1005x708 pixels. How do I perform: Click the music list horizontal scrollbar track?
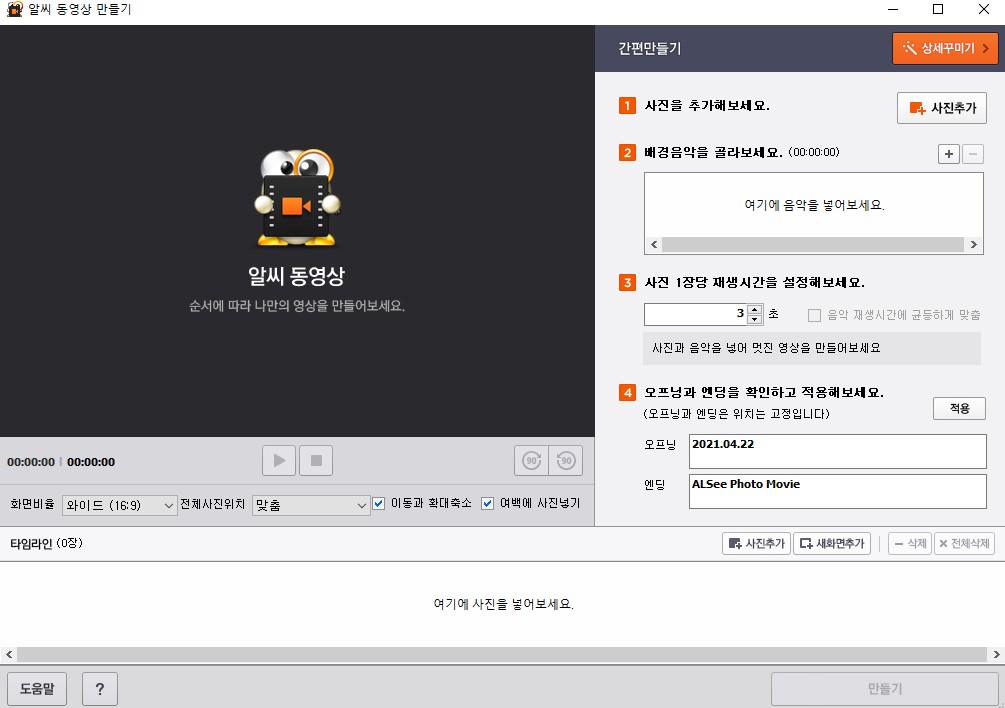[813, 244]
